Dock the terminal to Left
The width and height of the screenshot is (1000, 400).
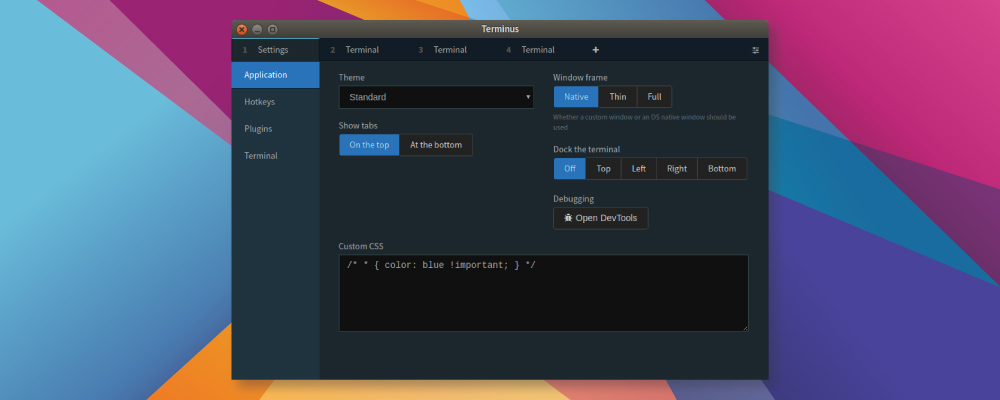click(639, 169)
